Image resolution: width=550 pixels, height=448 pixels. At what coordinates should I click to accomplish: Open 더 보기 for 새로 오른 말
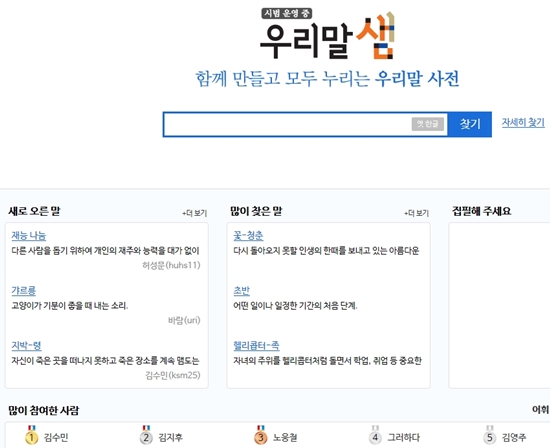point(195,213)
